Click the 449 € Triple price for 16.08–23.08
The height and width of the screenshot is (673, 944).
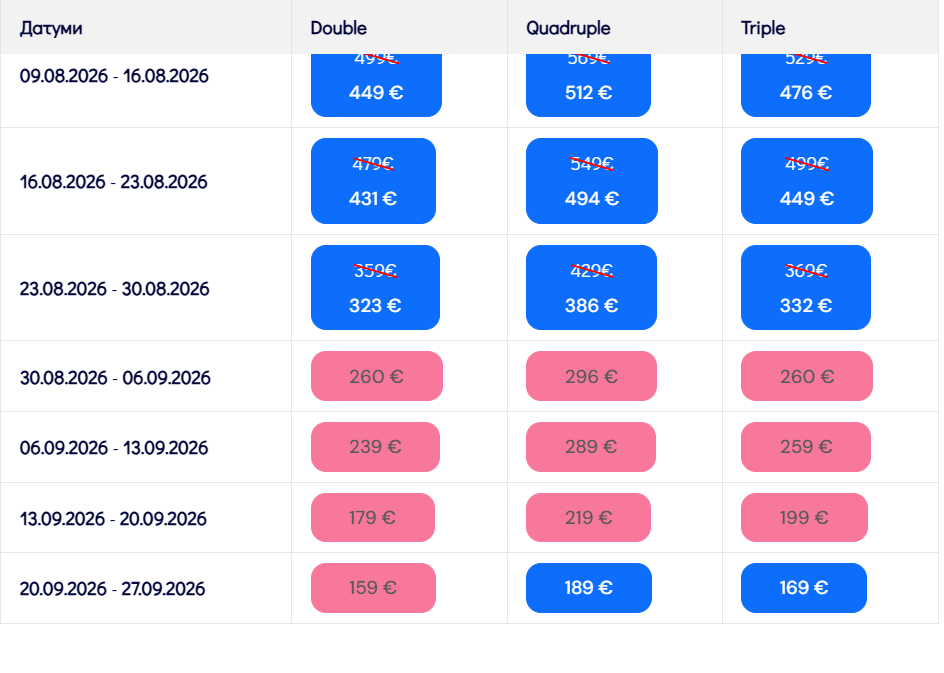[x=806, y=181]
